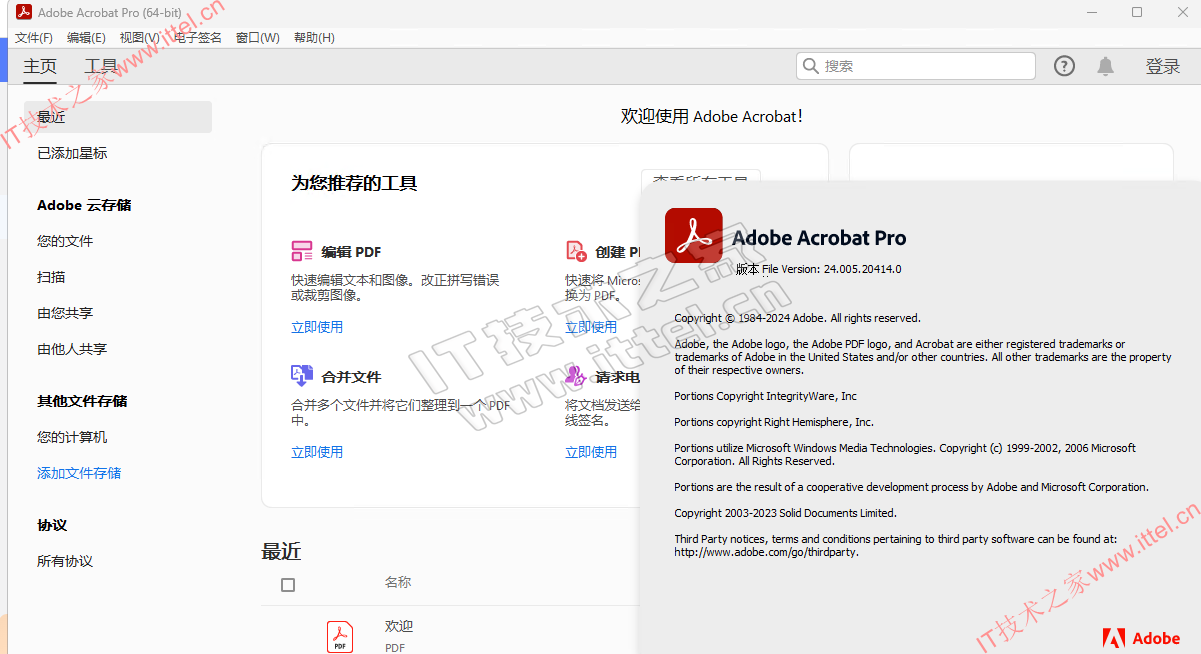Click the Copyright © 1984-2024 Adobe line
1201x654 pixels.
tap(797, 318)
